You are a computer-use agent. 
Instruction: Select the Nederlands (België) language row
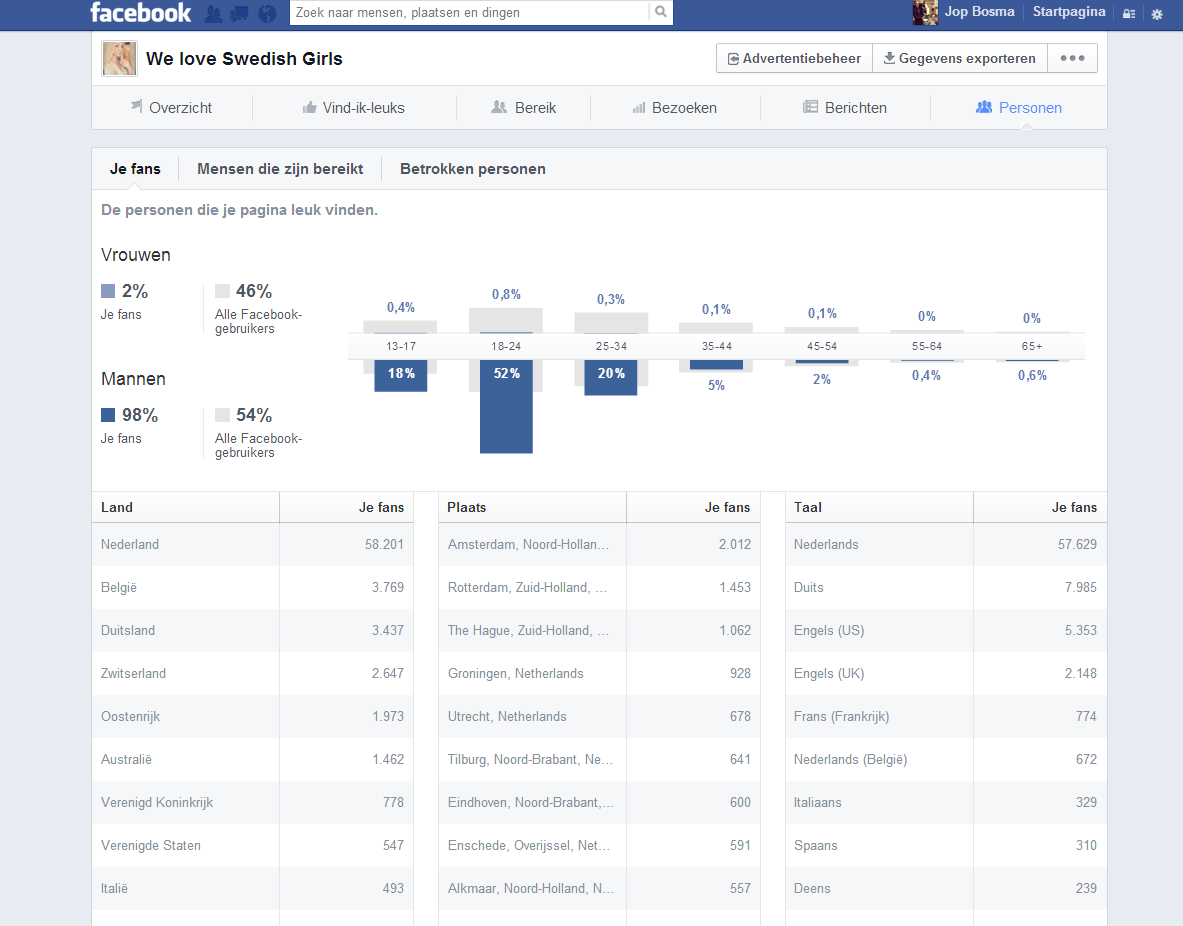[946, 759]
